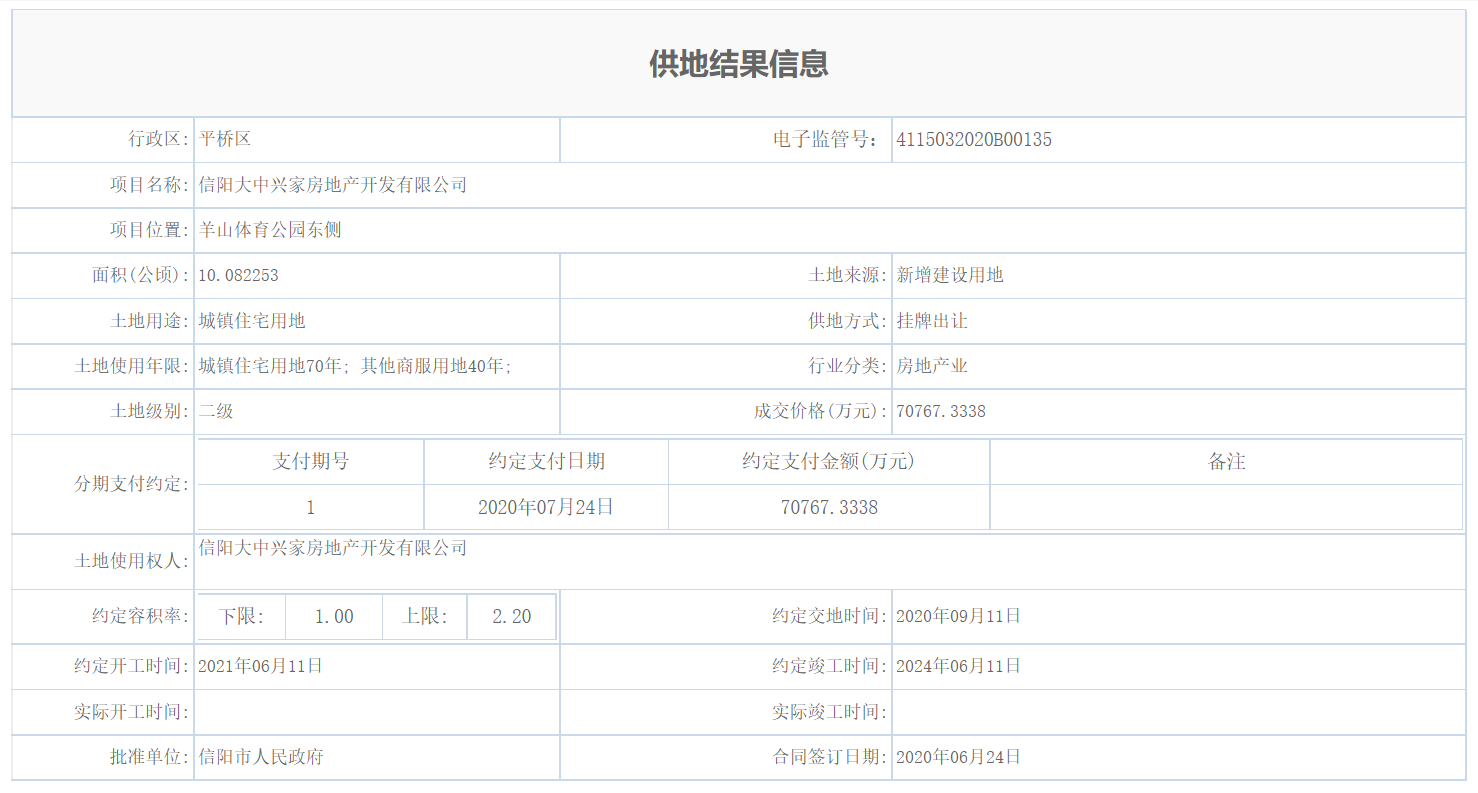Click the page title 供地结果信息
Image resolution: width=1478 pixels, height=793 pixels.
[x=739, y=64]
